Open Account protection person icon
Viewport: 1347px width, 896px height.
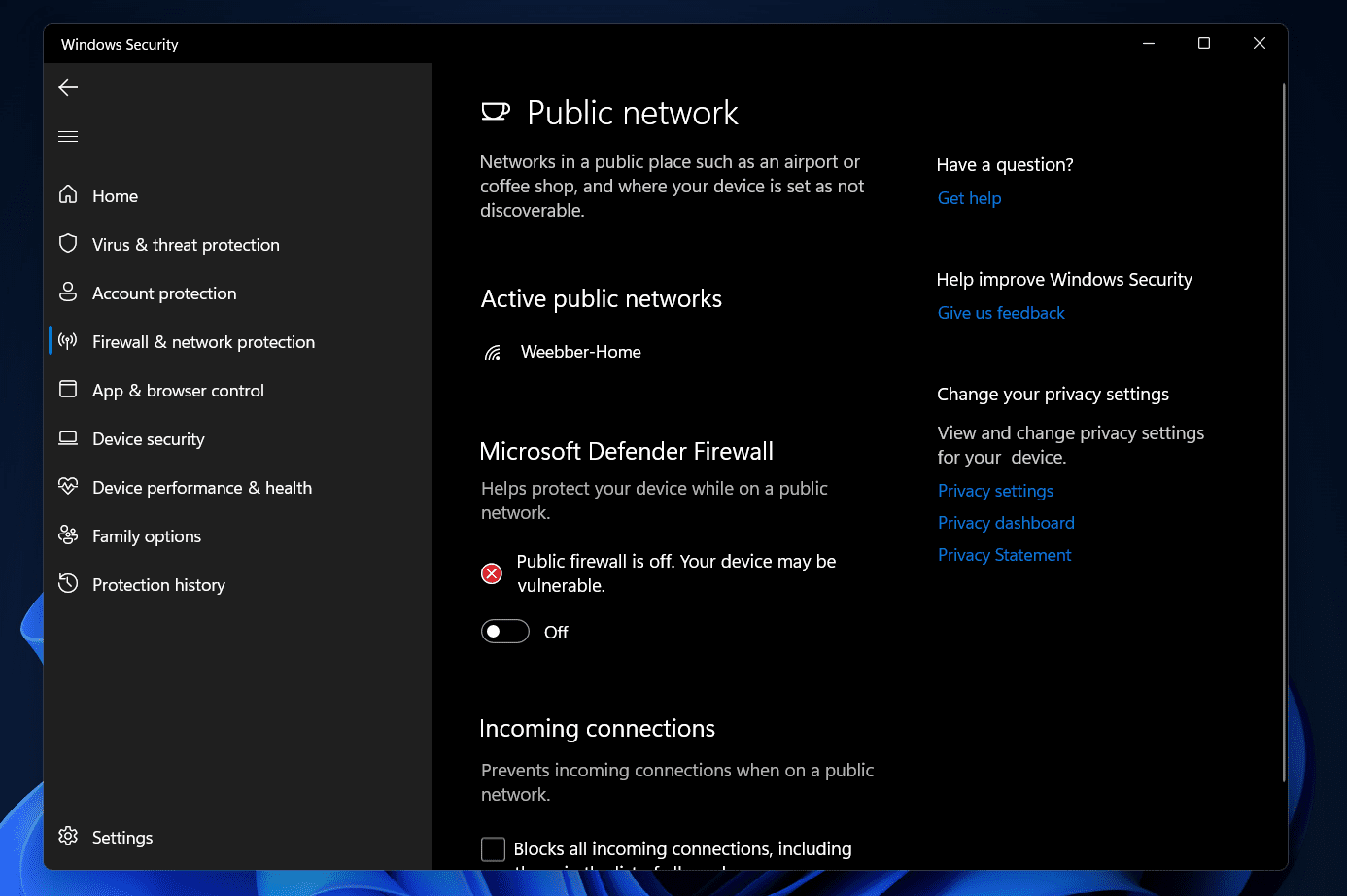pos(68,293)
